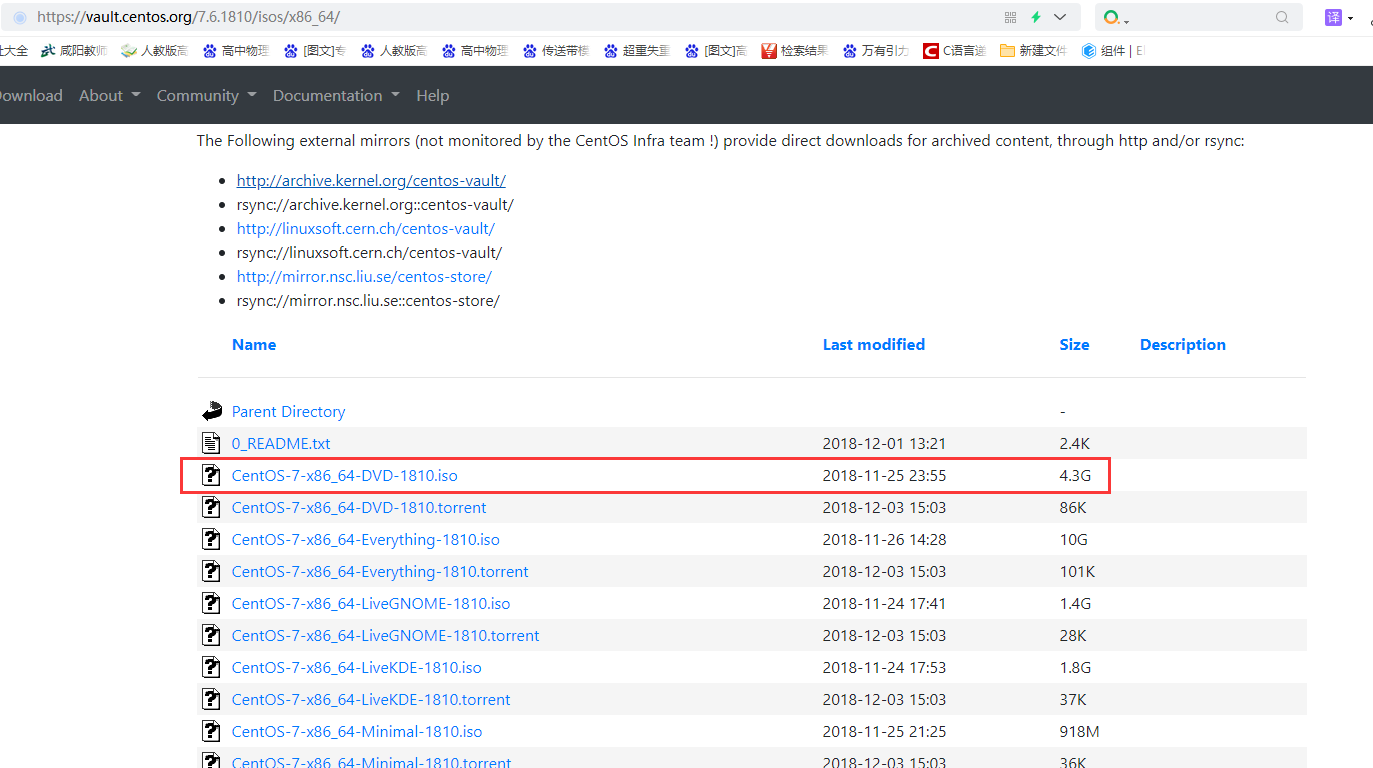Sort listing by Name column
The image size is (1373, 768).
click(254, 344)
